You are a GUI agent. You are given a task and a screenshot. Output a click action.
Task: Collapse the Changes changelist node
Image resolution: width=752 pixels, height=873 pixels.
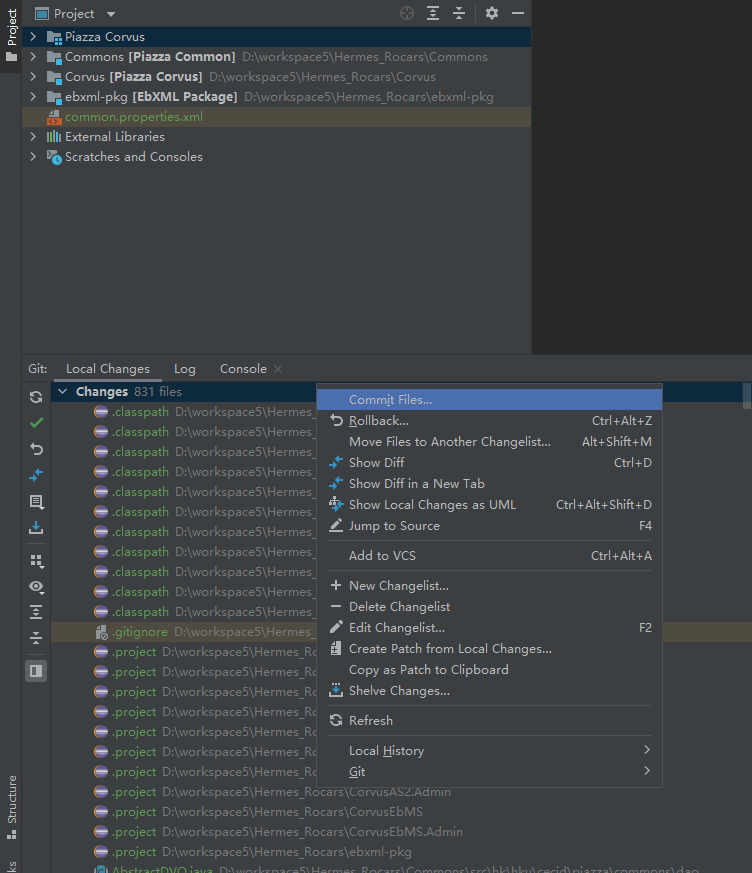pyautogui.click(x=63, y=392)
